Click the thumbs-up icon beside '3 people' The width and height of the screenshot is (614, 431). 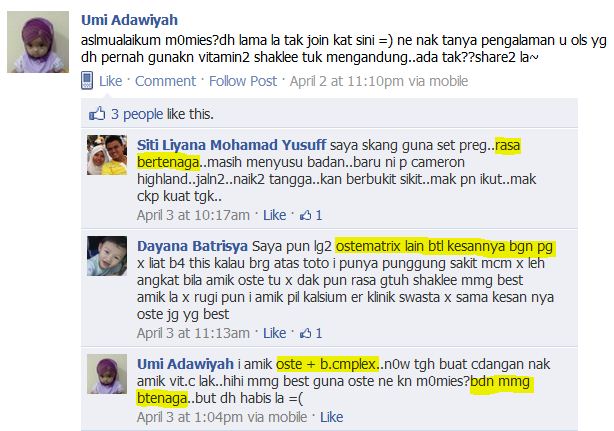point(97,114)
